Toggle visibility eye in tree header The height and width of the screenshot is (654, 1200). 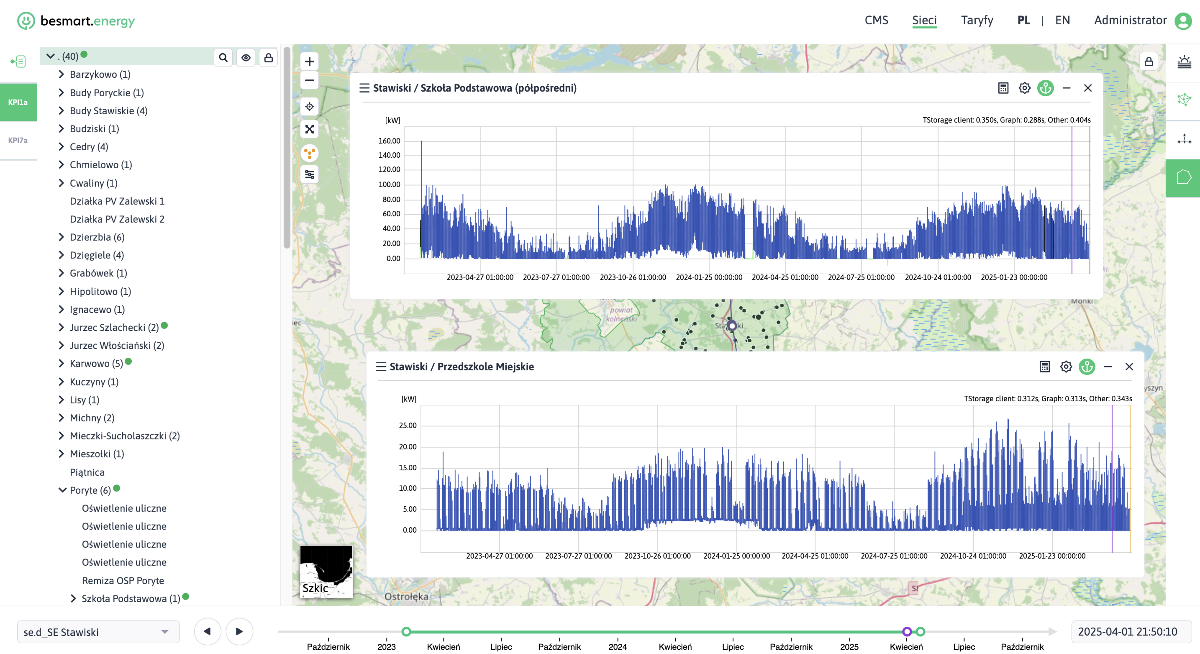click(246, 57)
